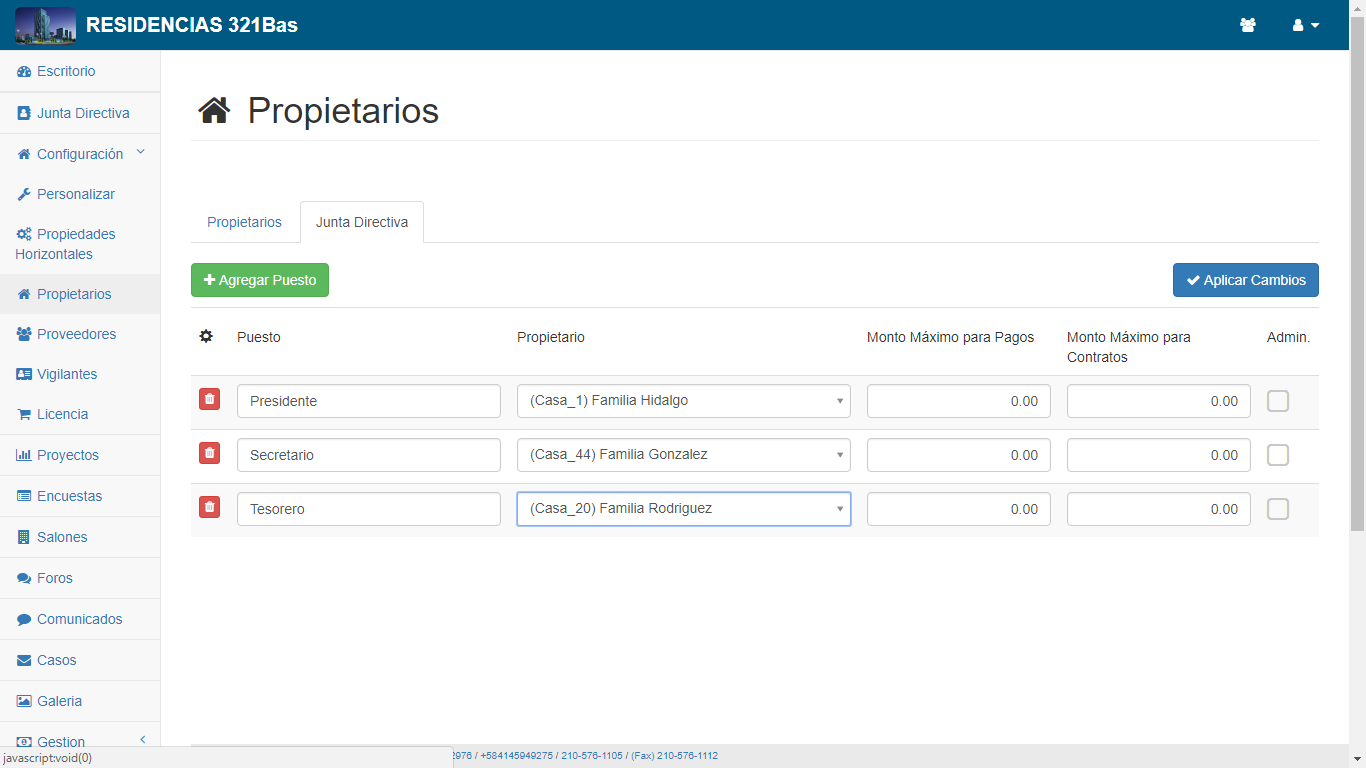Viewport: 1366px width, 768px height.
Task: Open the users group icon in top bar
Action: pyautogui.click(x=1247, y=25)
